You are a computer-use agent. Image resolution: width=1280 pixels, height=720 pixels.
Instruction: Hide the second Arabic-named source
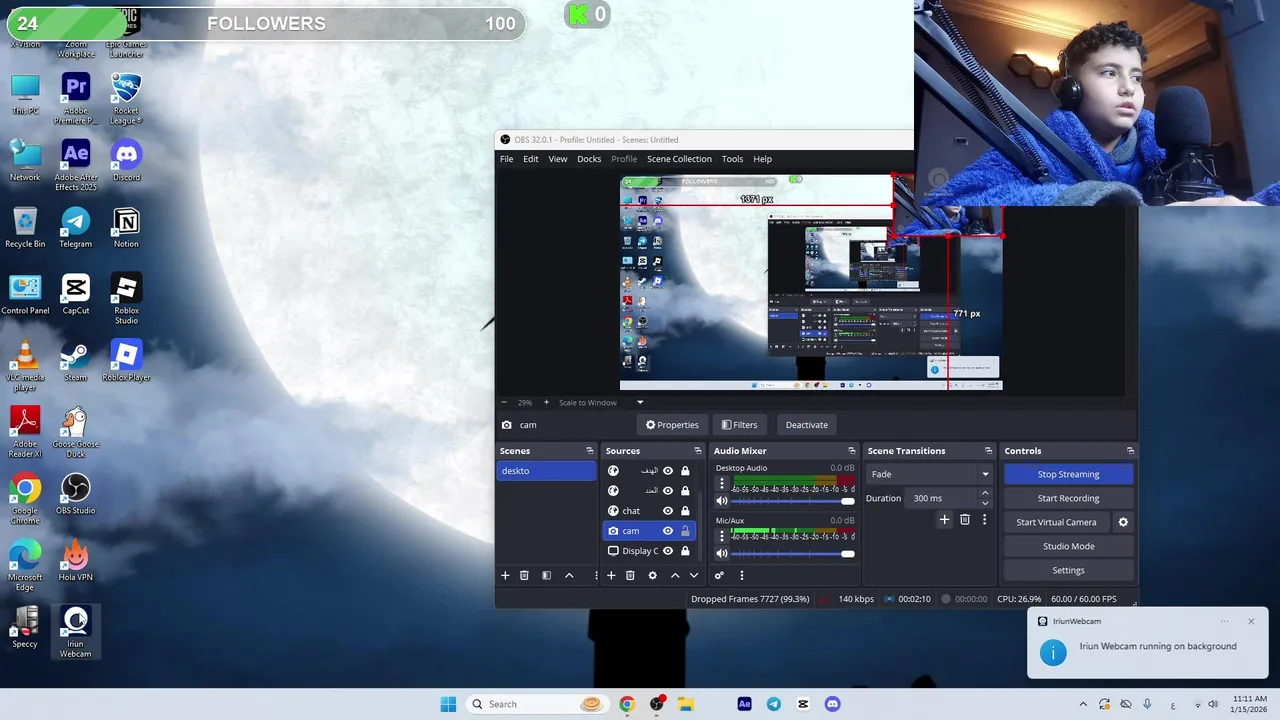point(668,491)
